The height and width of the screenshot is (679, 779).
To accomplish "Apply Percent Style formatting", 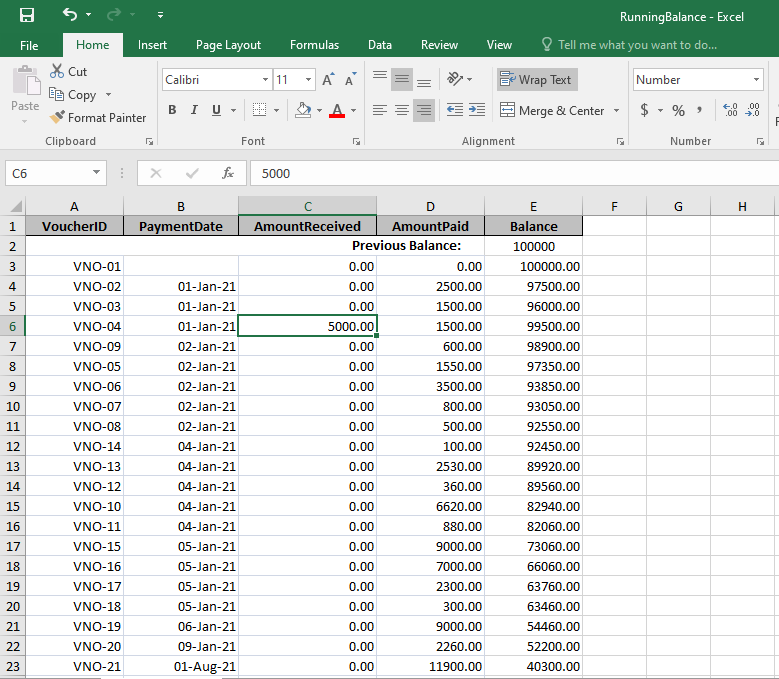I will (x=678, y=110).
